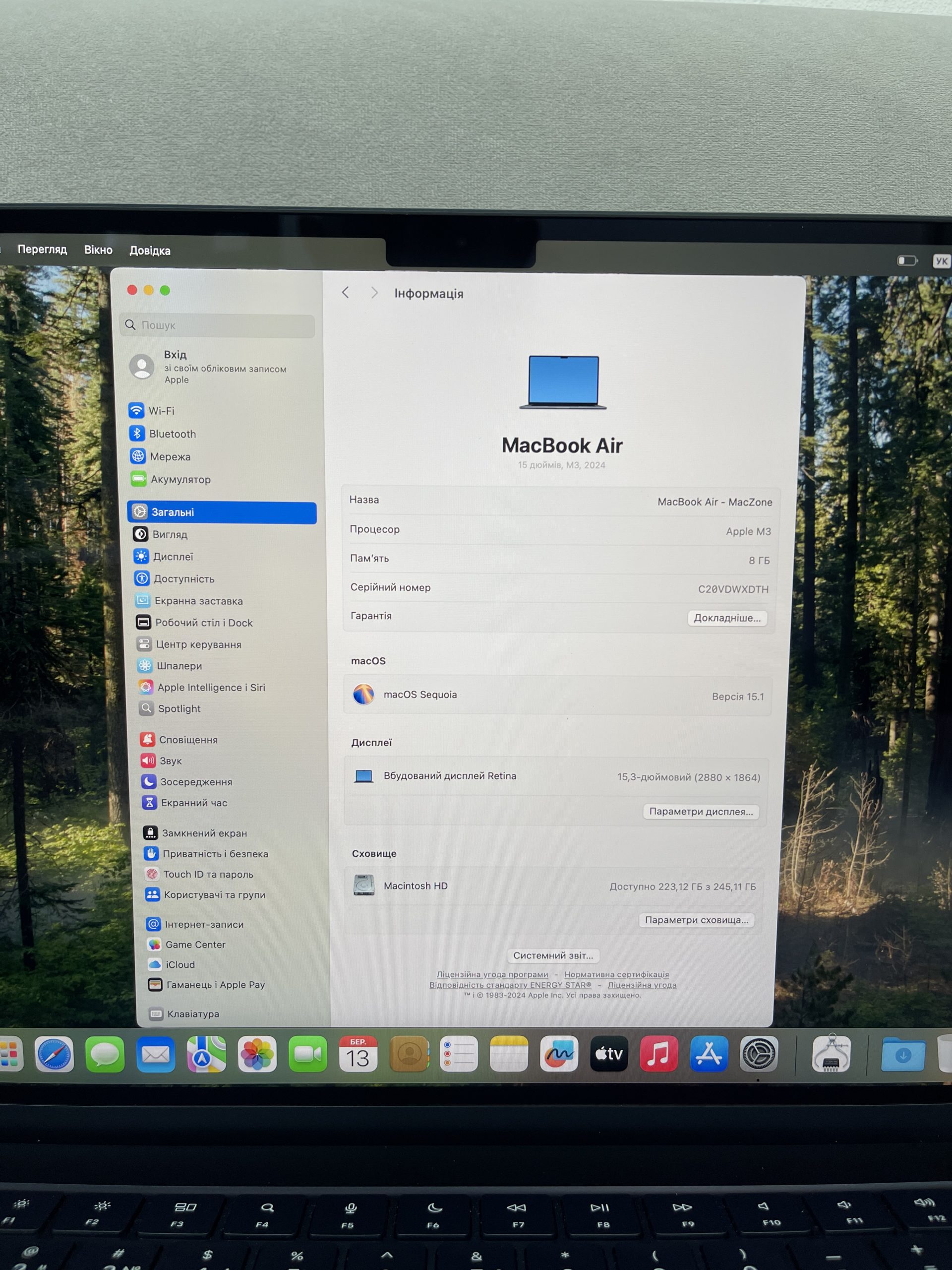Open Дисплеї settings in sidebar
This screenshot has height=1270, width=952.
(164, 556)
